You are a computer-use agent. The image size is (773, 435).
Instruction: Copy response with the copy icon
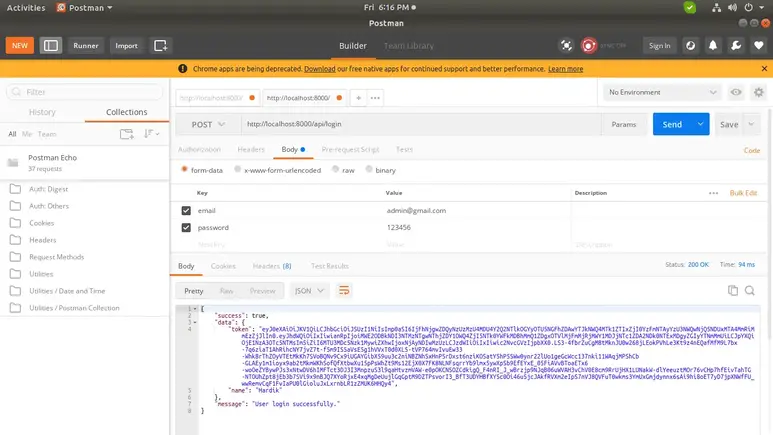[733, 290]
